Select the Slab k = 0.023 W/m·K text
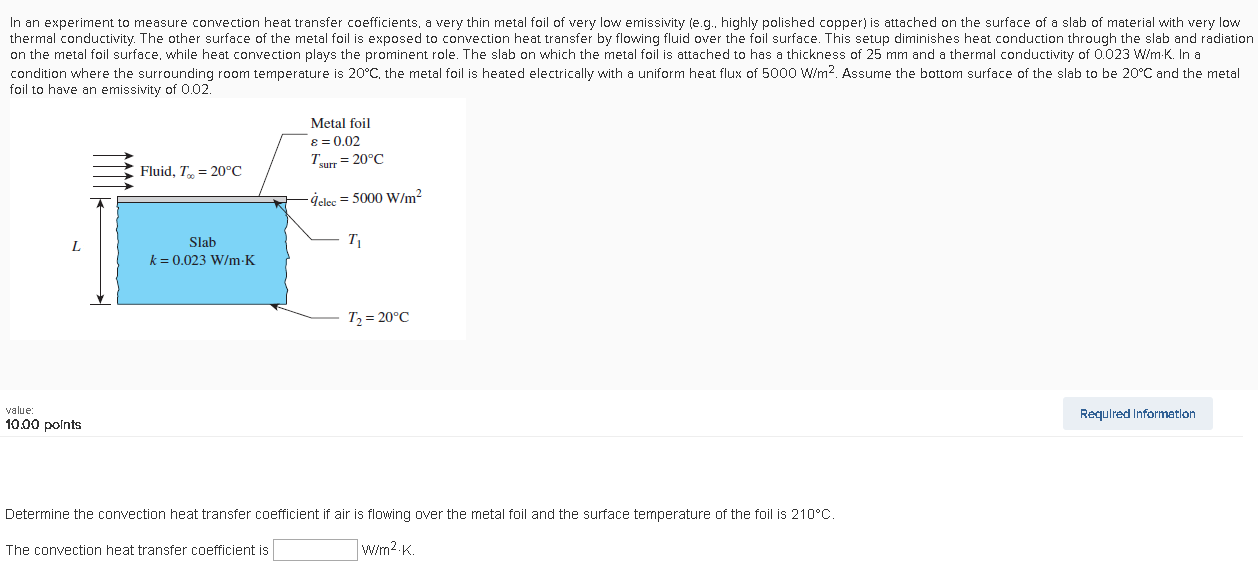 click(x=202, y=251)
